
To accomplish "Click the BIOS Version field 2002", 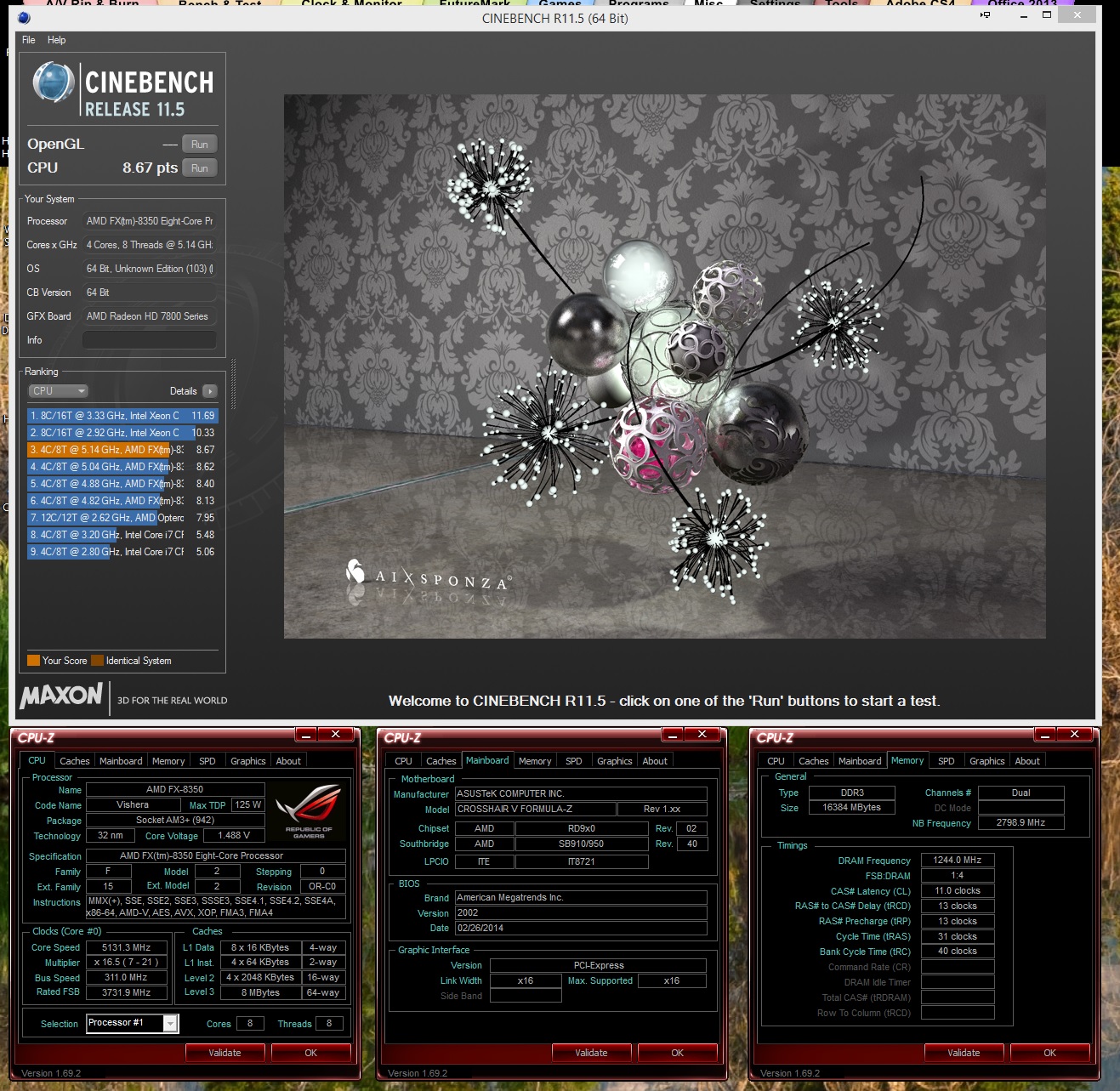I will (581, 913).
